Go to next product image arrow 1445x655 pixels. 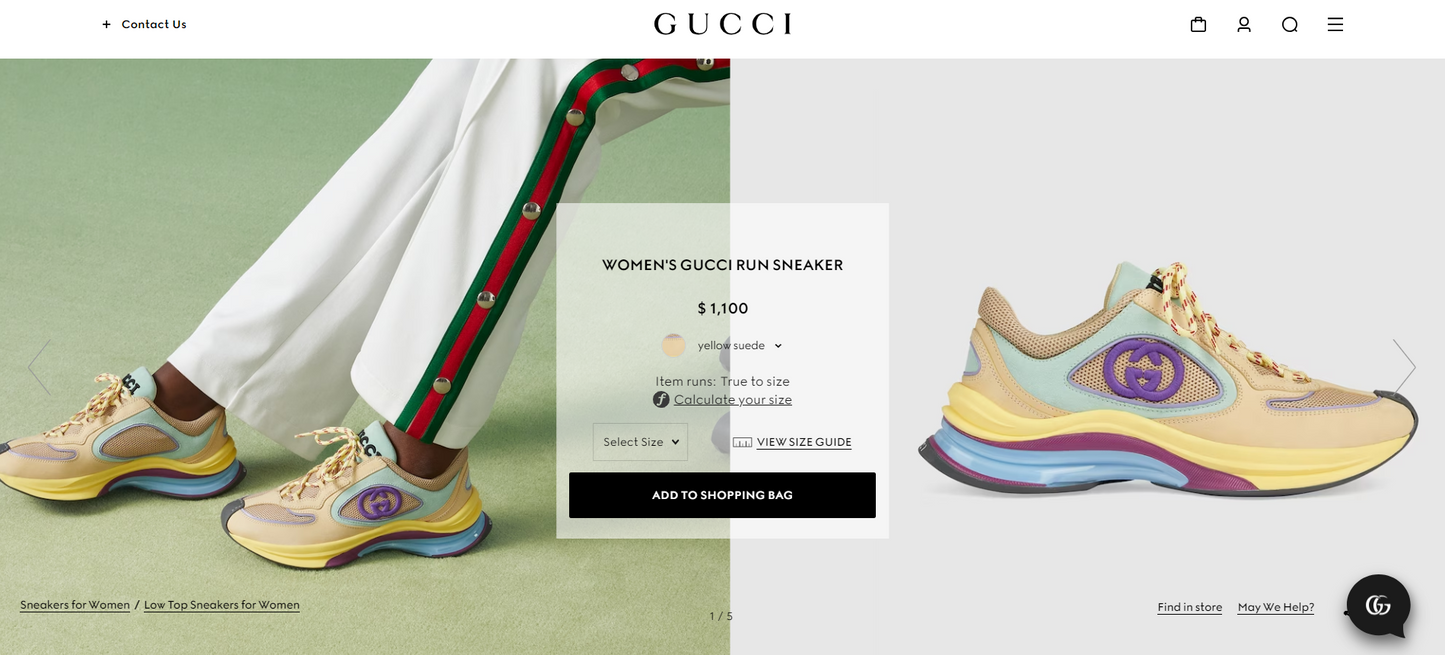pos(1404,367)
